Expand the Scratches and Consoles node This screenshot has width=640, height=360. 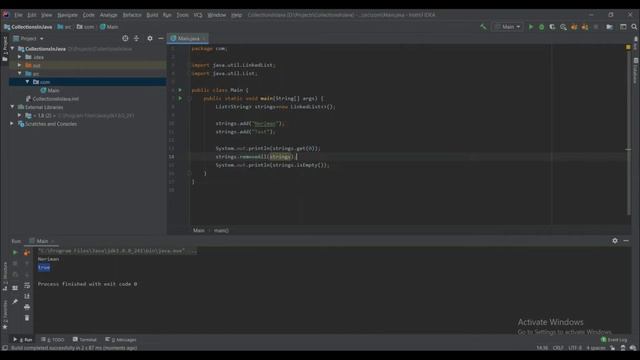point(13,124)
